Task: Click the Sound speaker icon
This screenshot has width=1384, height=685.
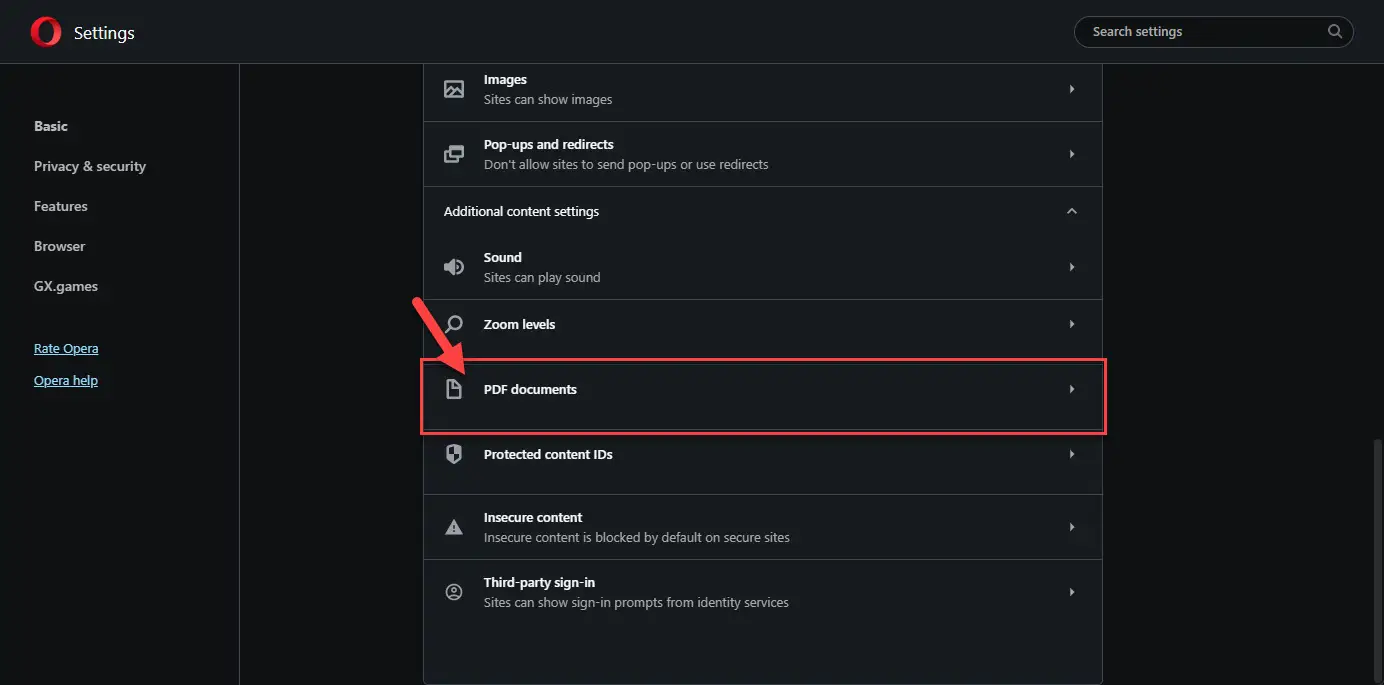Action: 454,267
